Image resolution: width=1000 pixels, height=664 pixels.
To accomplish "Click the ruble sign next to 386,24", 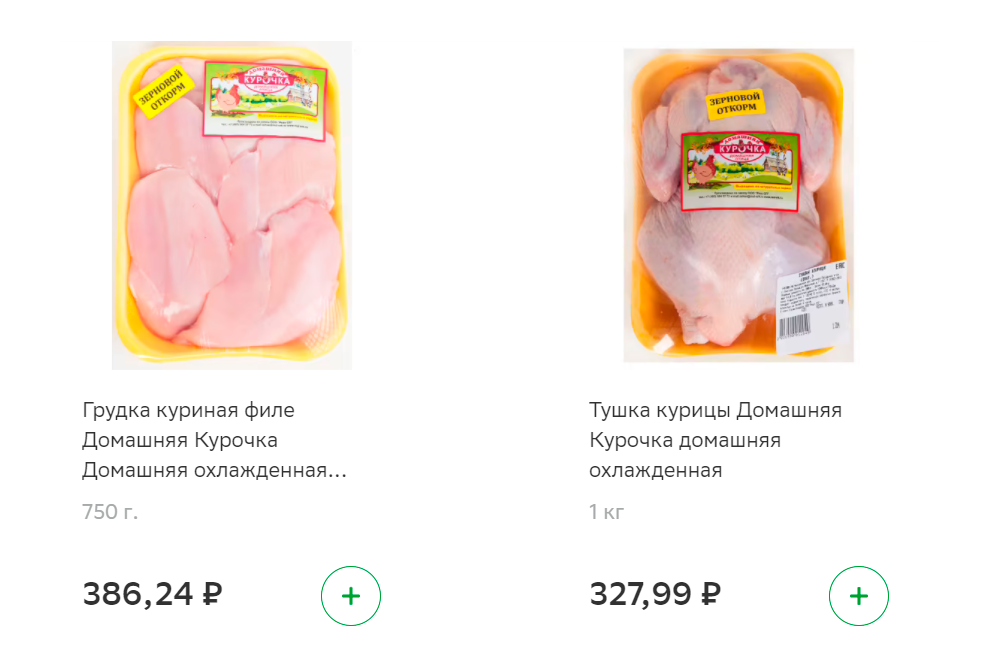I will pyautogui.click(x=212, y=594).
